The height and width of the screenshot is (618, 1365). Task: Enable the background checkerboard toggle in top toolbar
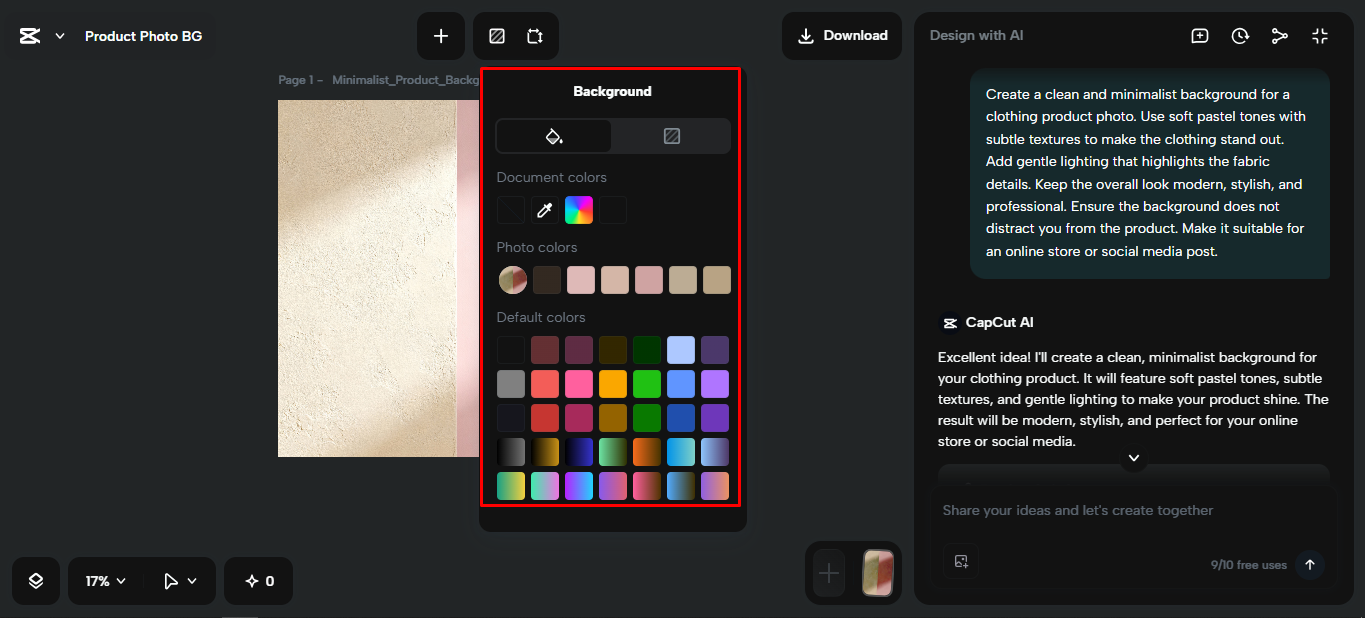point(496,35)
